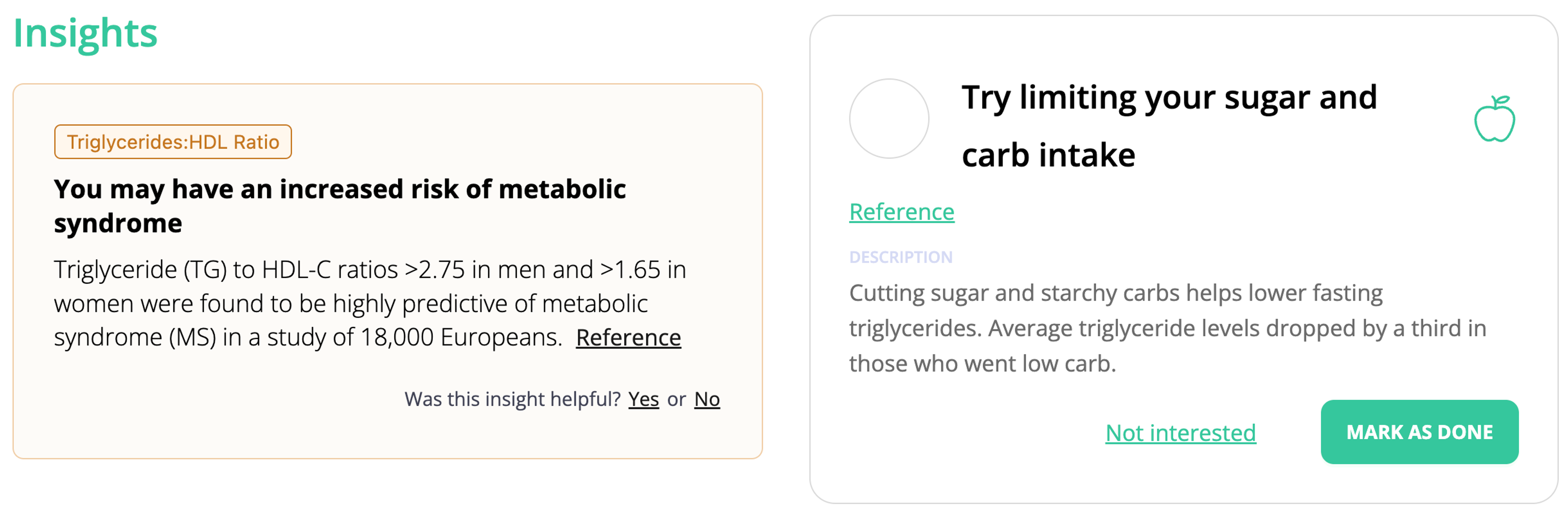Click the Triglycerides:HDL Ratio tag
1568x513 pixels.
click(173, 142)
